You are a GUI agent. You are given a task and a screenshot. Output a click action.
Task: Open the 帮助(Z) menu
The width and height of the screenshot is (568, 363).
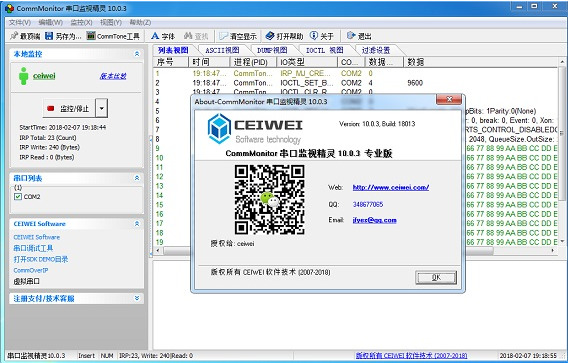[140, 22]
